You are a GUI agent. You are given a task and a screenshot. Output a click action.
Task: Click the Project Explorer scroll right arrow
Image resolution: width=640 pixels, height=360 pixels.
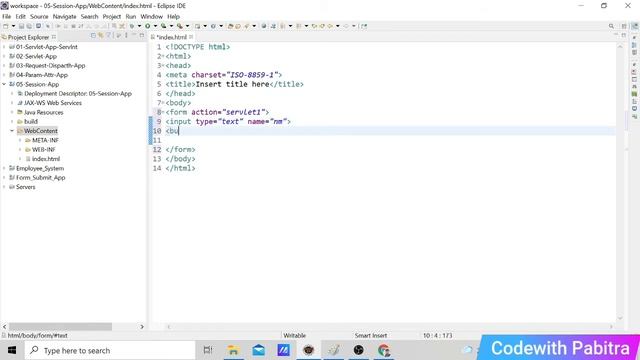142,327
